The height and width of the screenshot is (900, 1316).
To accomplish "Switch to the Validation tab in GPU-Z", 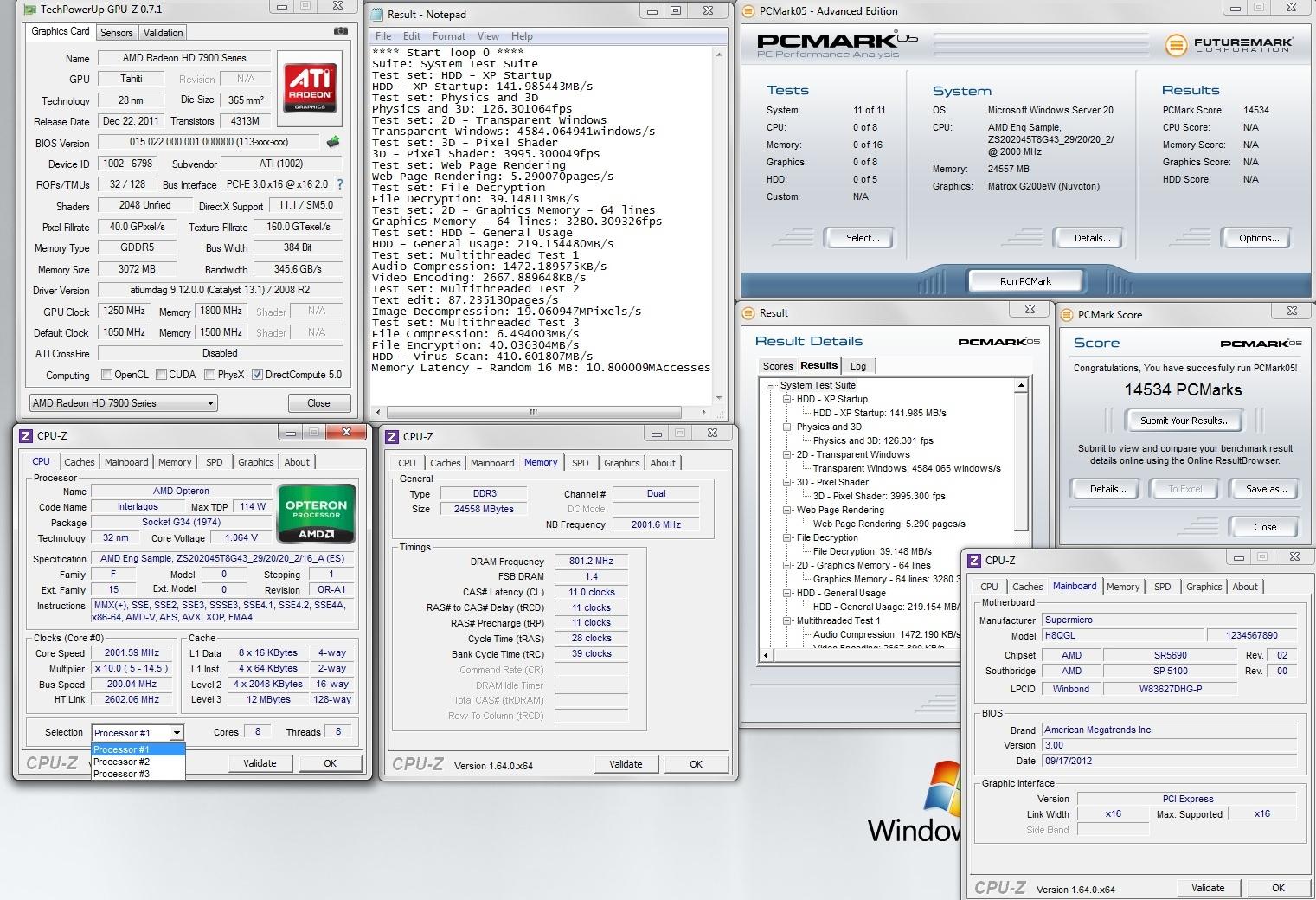I will [163, 33].
